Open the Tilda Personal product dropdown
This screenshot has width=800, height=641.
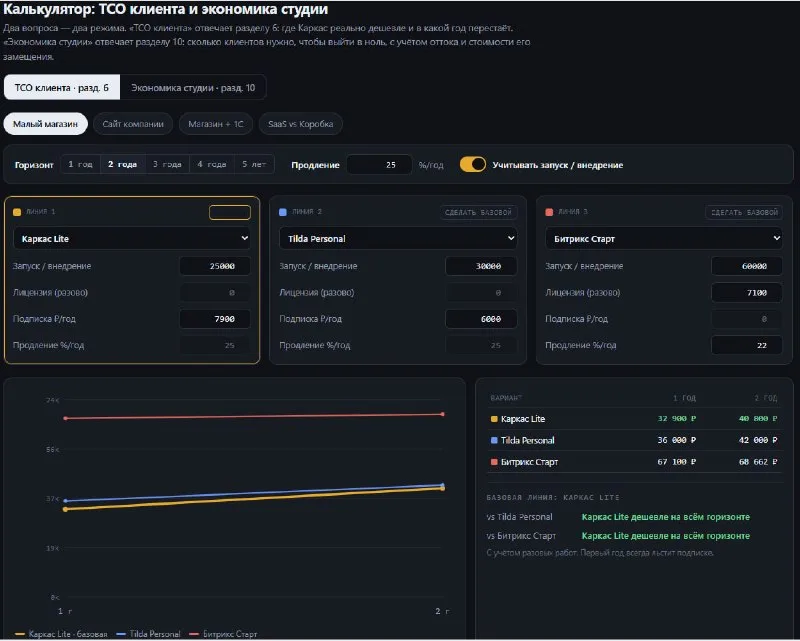(398, 238)
